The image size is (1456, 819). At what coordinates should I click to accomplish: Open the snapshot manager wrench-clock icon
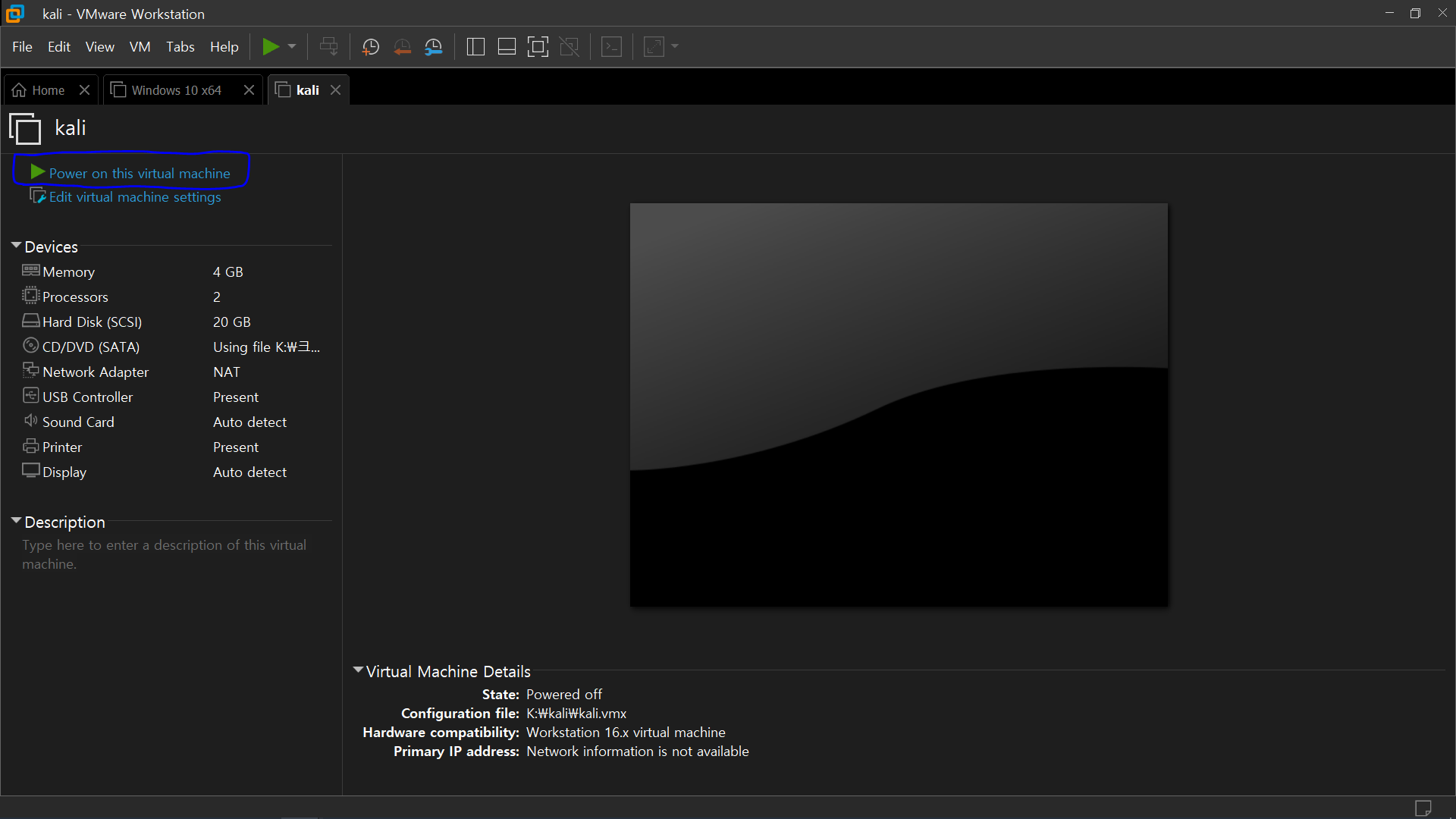[x=434, y=47]
